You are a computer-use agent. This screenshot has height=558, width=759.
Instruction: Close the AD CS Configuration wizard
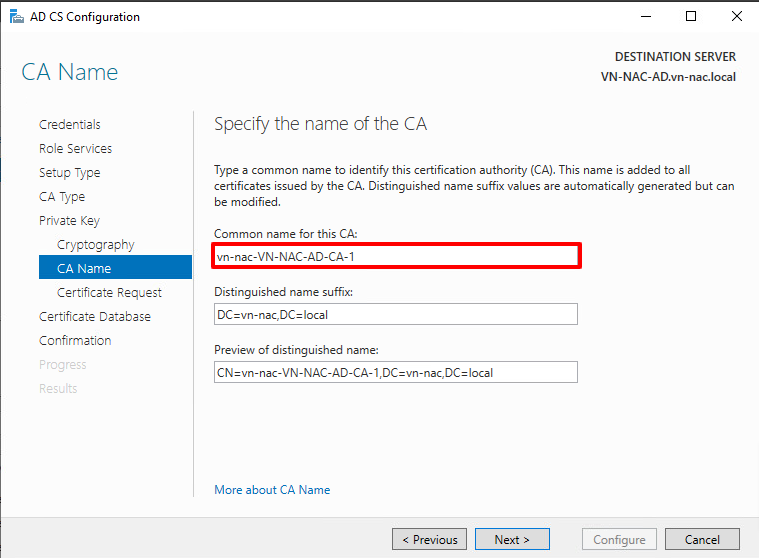click(x=736, y=17)
